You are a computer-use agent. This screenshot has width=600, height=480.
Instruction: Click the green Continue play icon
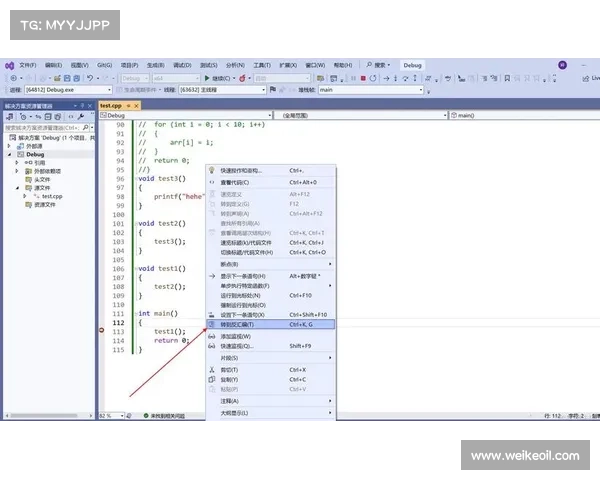[x=206, y=78]
